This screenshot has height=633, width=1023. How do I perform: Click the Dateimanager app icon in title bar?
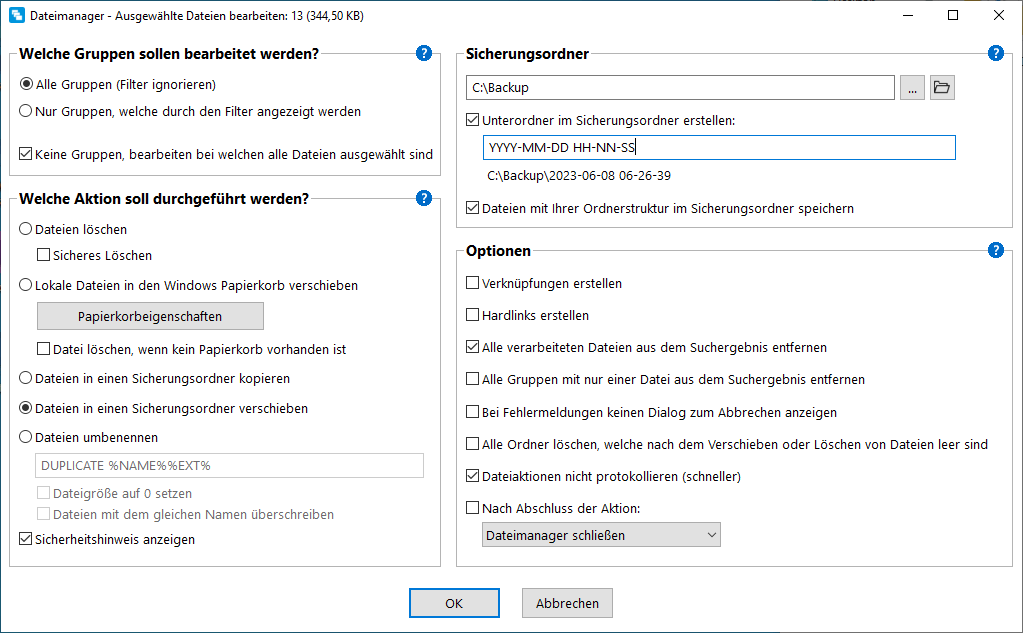(16, 16)
